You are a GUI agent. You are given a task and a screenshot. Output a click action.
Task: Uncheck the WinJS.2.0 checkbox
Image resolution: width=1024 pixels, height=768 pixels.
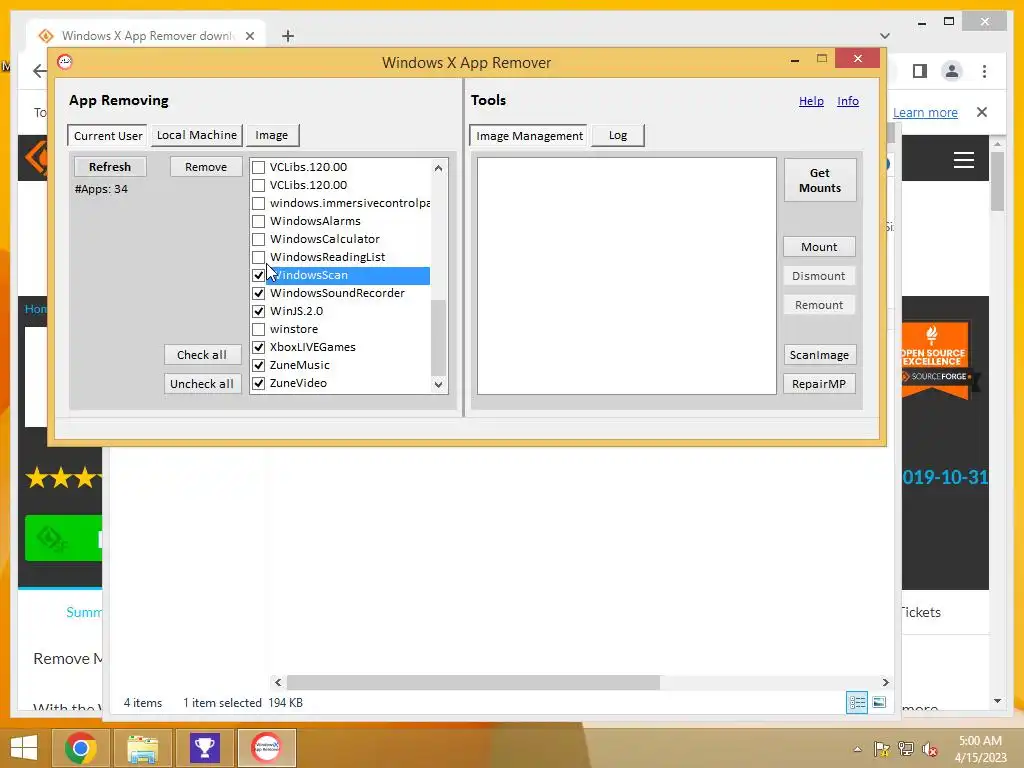pyautogui.click(x=259, y=312)
